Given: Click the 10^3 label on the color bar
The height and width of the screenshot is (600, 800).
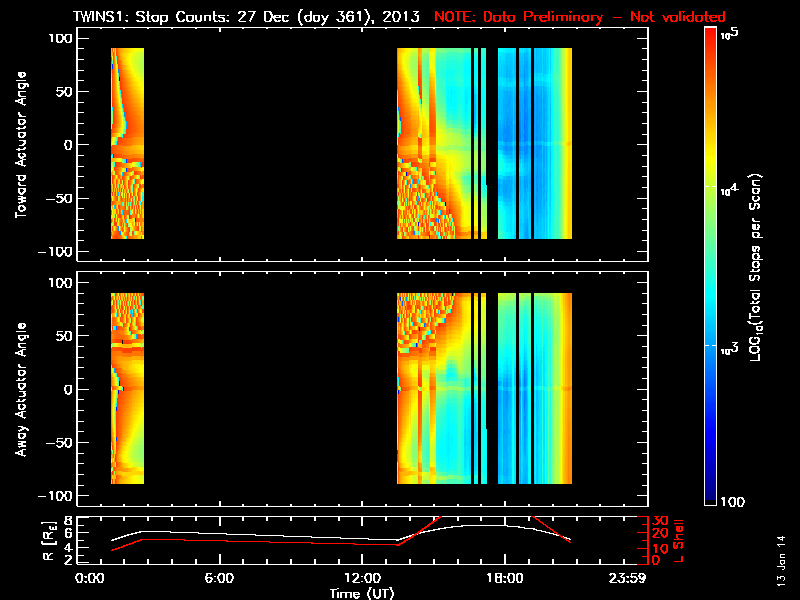Looking at the screenshot, I should click(x=729, y=349).
